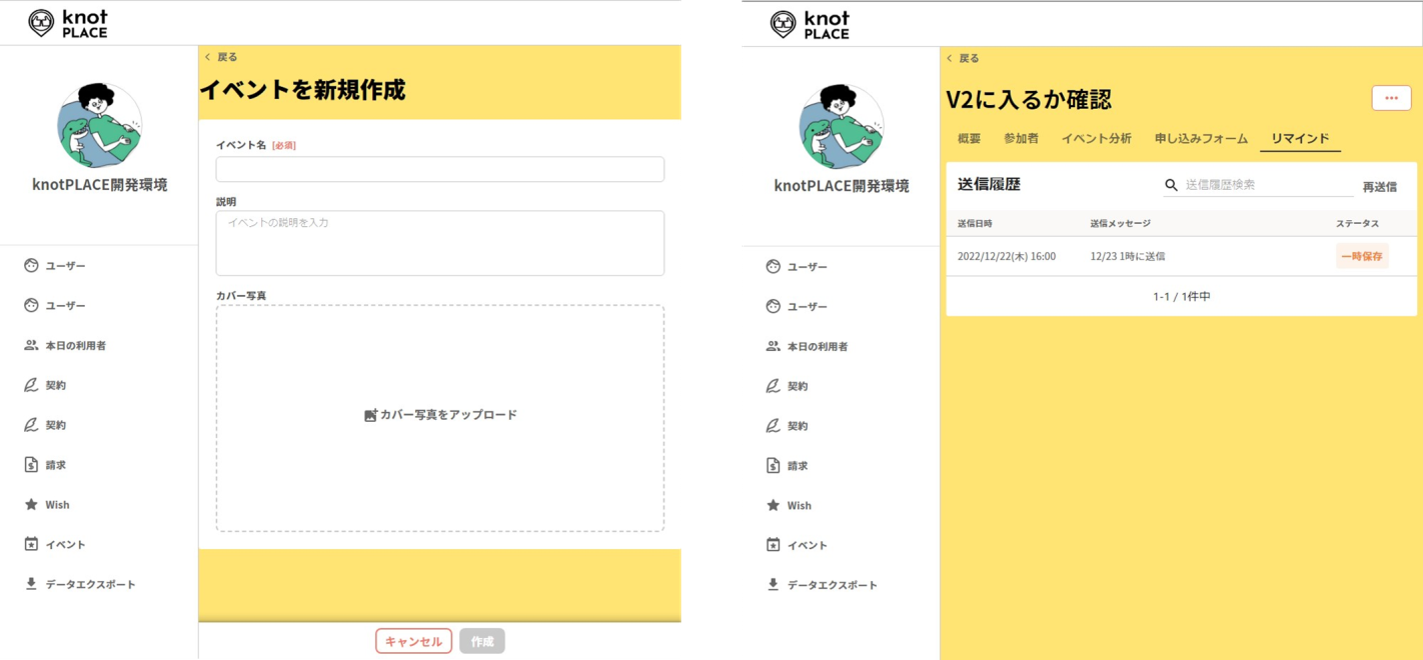
Task: Open the イベント section in the sidebar
Action: coord(60,544)
